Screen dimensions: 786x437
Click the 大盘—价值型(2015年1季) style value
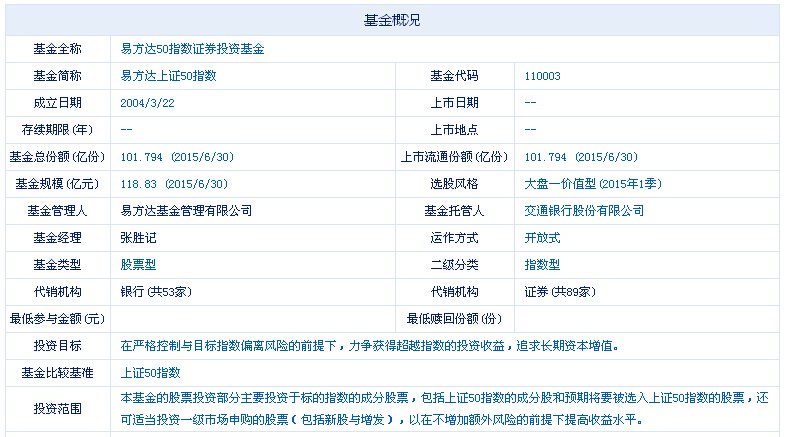[x=593, y=184]
